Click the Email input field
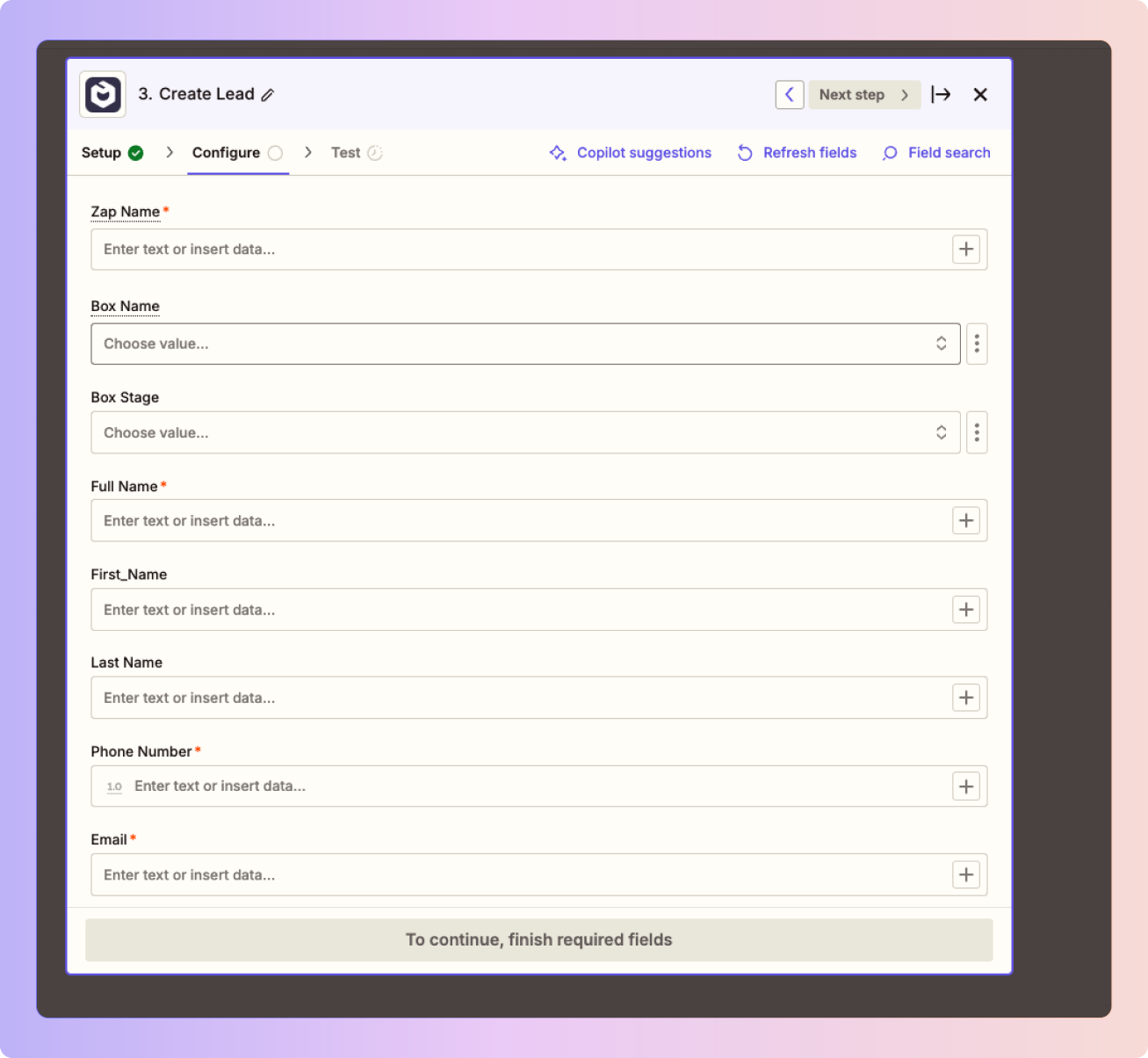1148x1058 pixels. click(x=539, y=875)
